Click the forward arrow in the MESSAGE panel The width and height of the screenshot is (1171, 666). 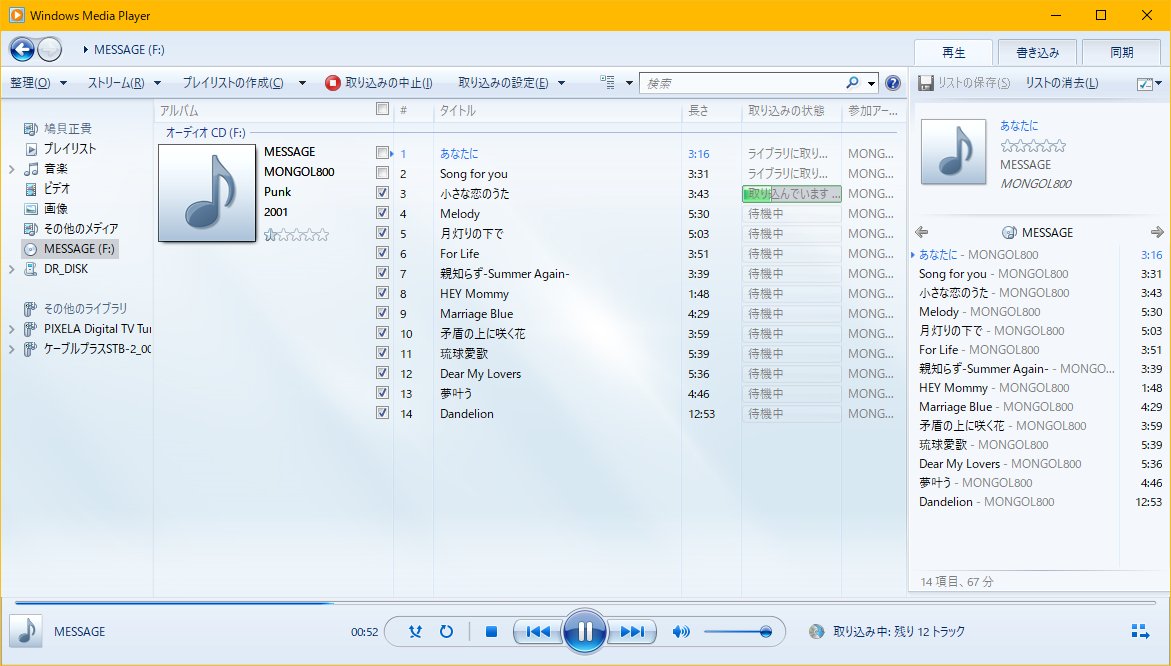tap(1156, 232)
